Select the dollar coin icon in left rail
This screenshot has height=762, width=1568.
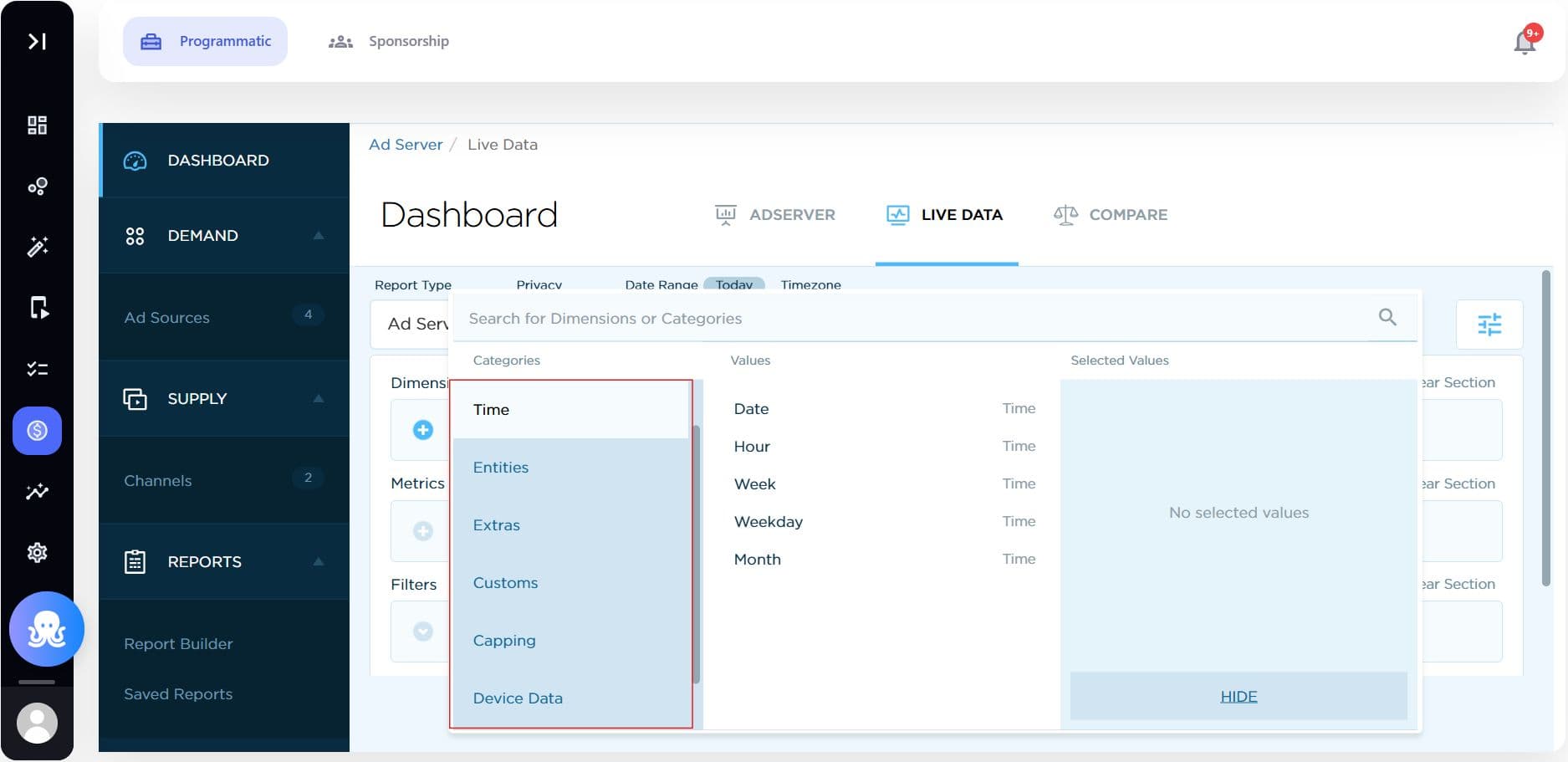(x=37, y=431)
